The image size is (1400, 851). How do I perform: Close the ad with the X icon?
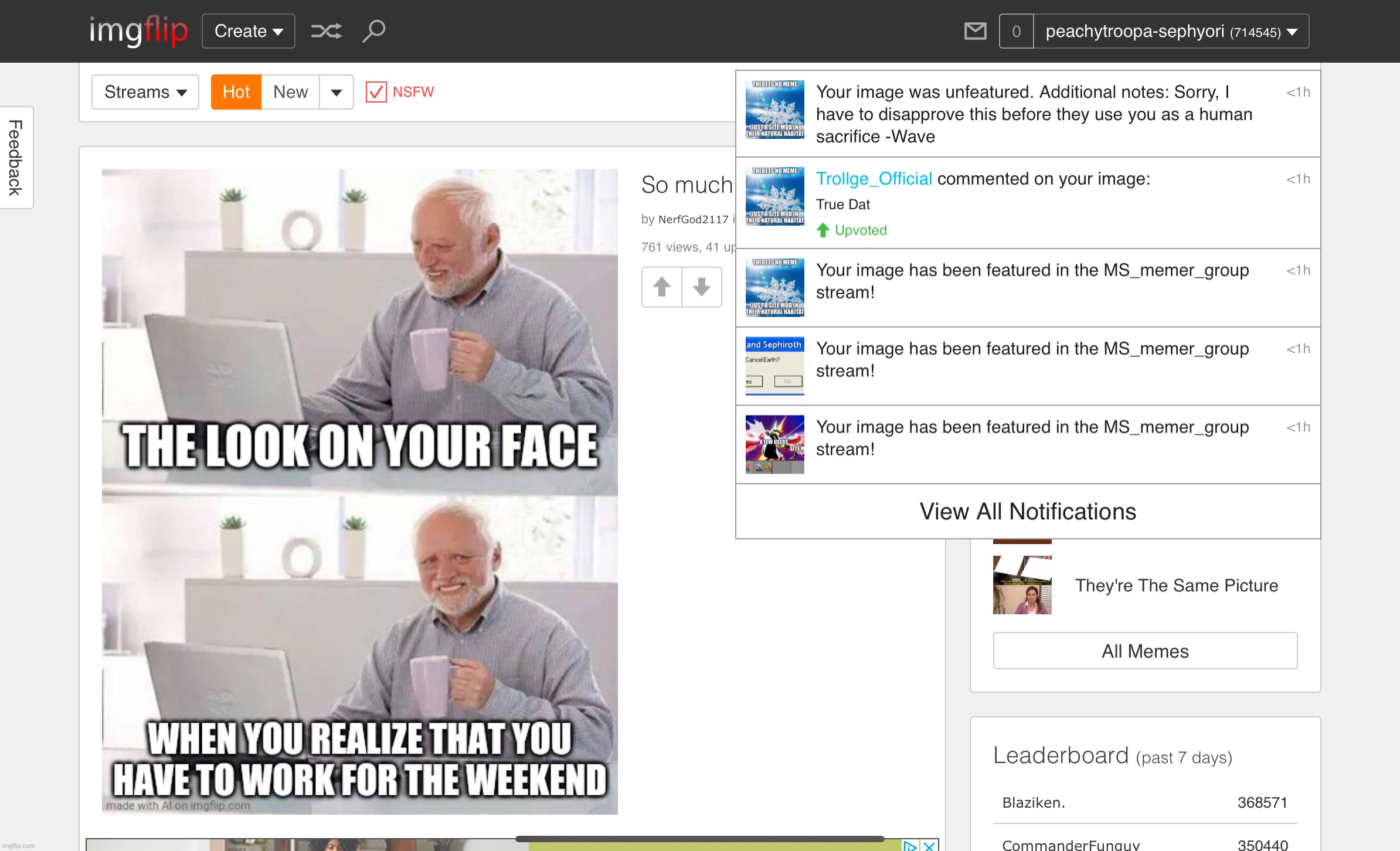[x=929, y=846]
